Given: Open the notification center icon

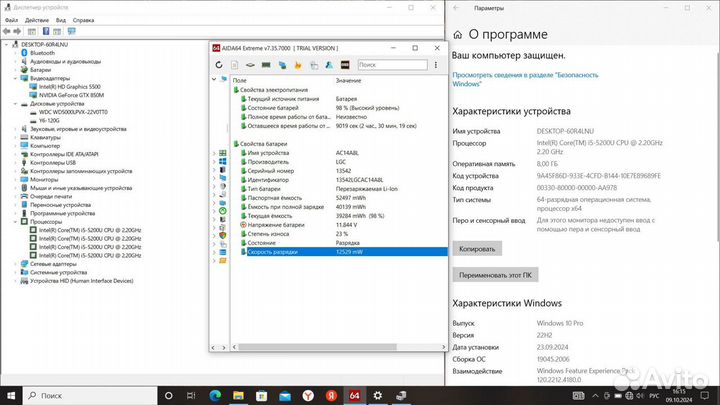Looking at the screenshot, I should [705, 395].
